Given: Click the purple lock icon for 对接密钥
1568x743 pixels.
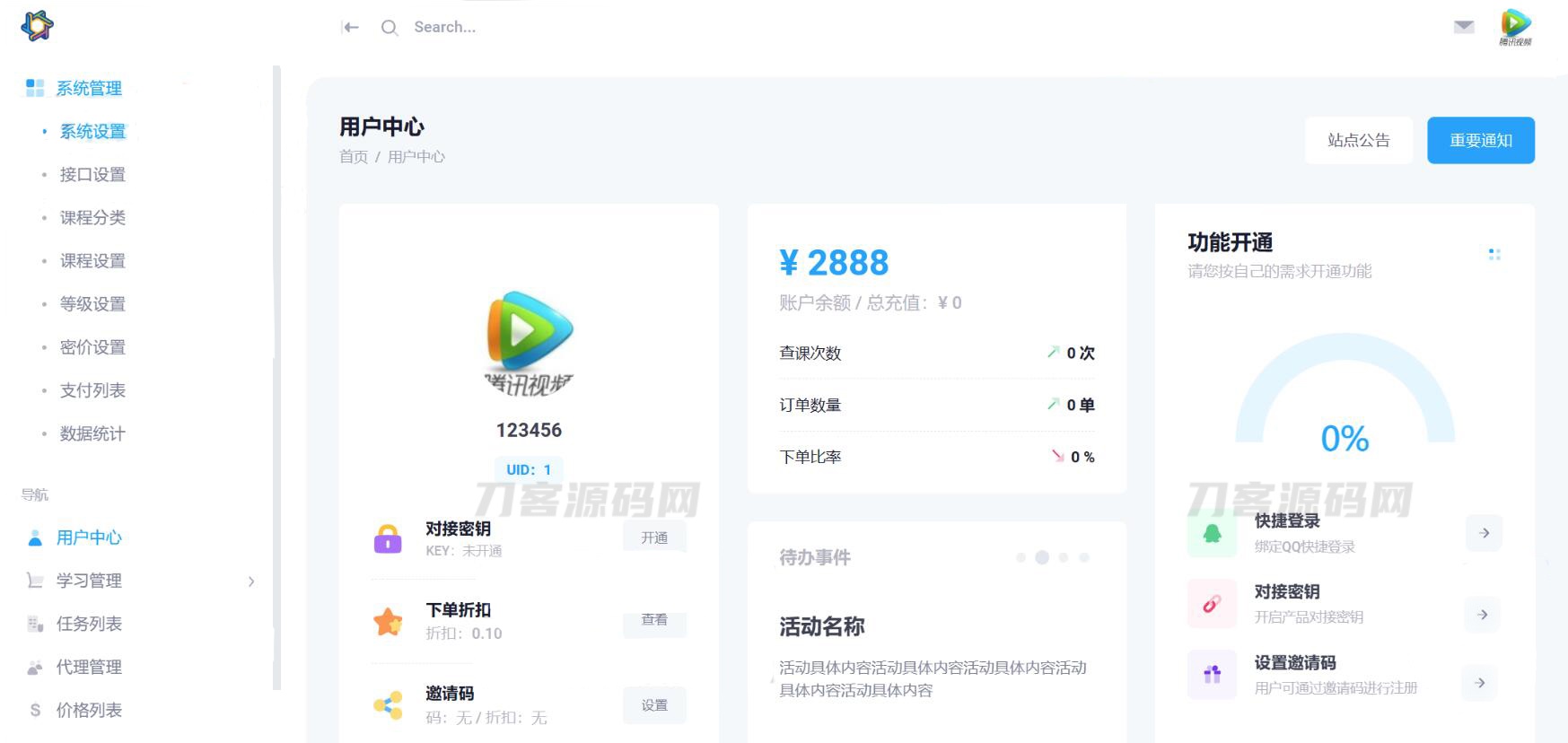Looking at the screenshot, I should (x=388, y=538).
